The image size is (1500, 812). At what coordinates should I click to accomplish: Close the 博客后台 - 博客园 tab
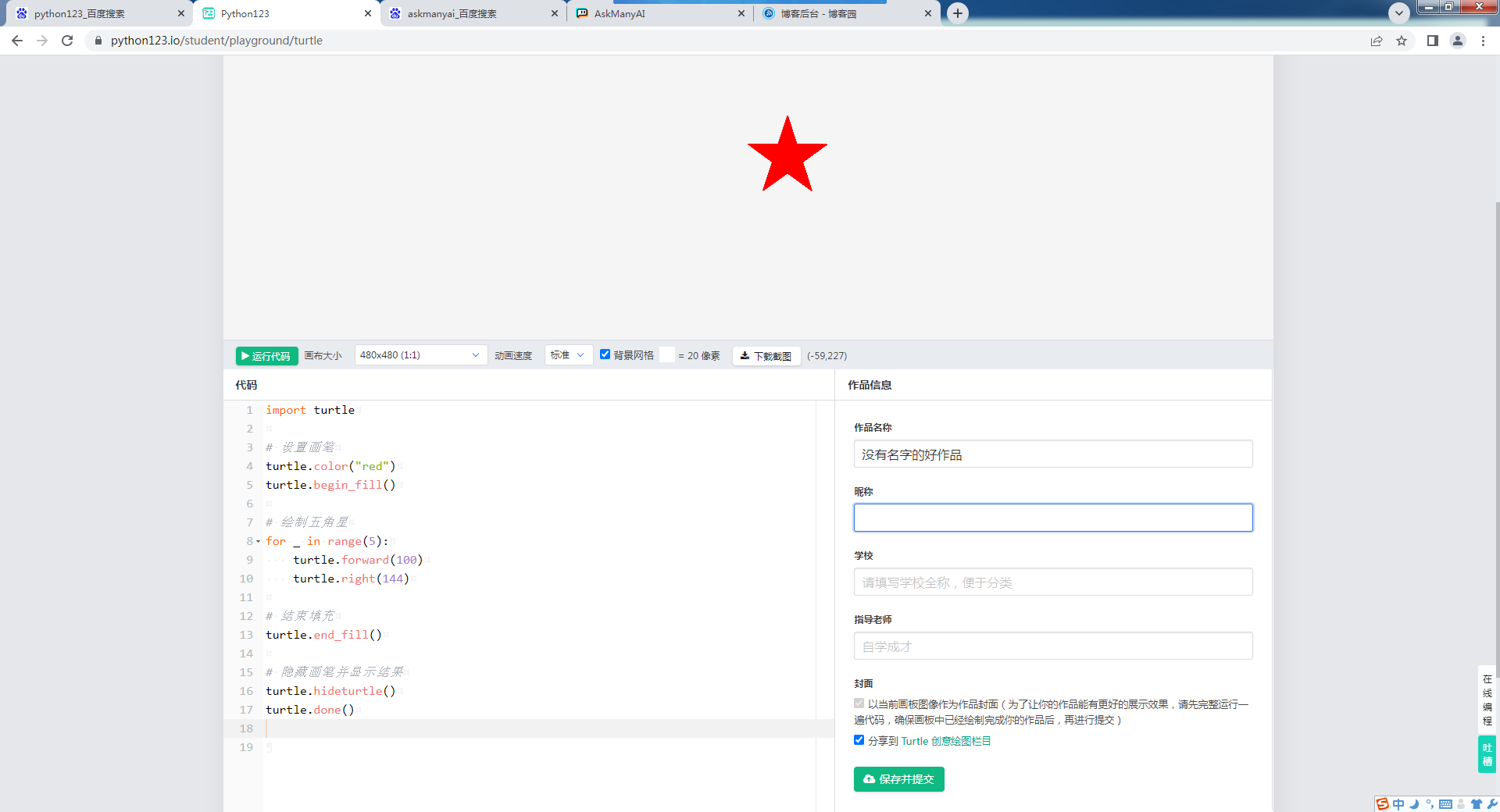pos(928,13)
